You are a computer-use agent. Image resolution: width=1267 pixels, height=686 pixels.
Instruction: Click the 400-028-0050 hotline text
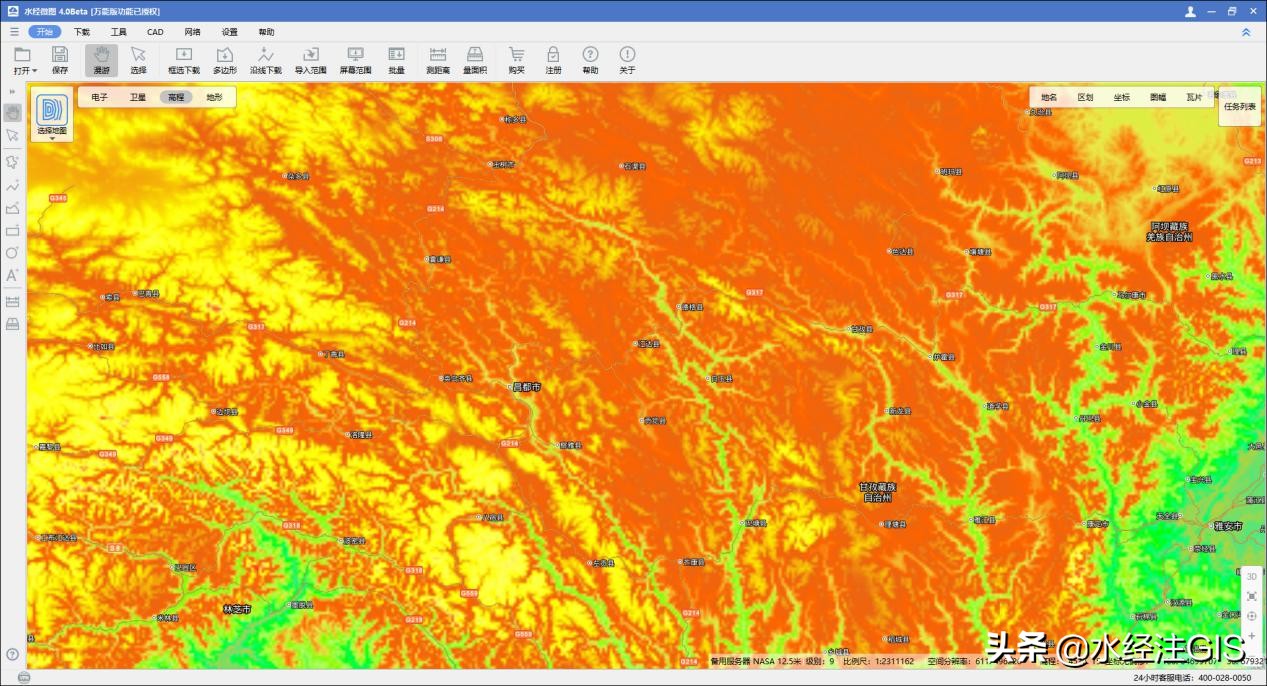tap(1223, 678)
